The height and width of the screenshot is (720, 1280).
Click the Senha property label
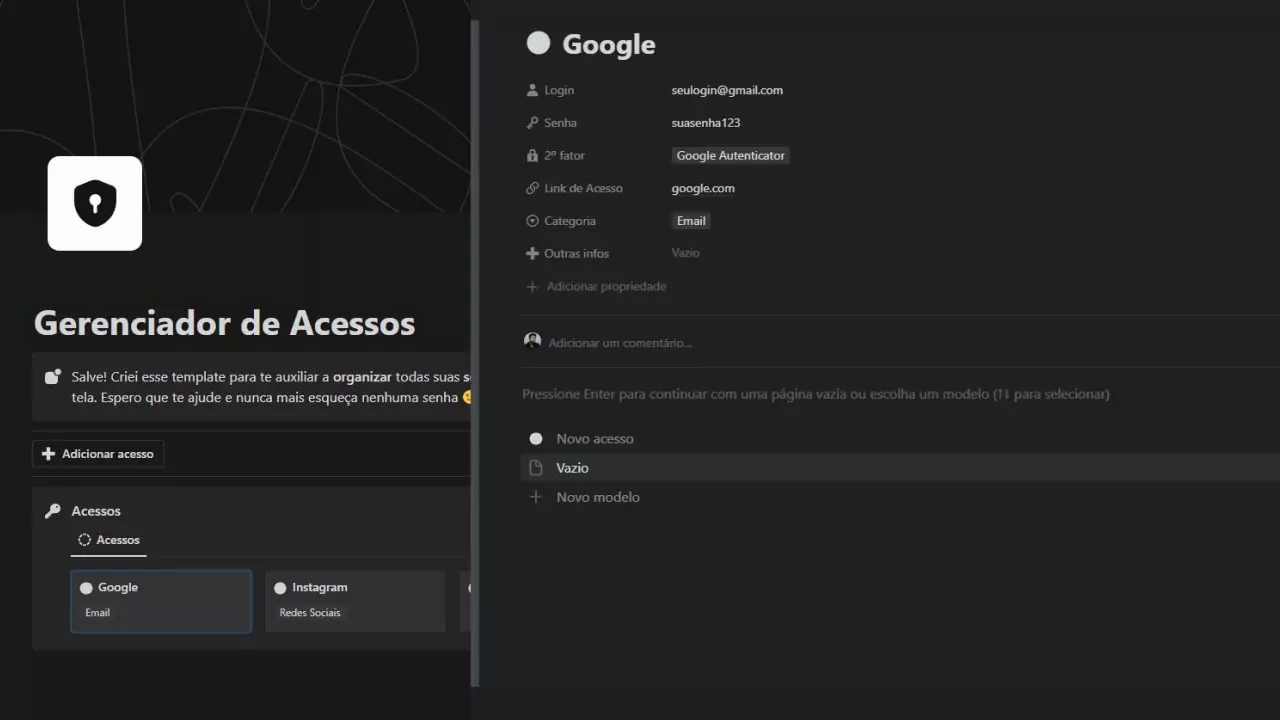pos(560,123)
